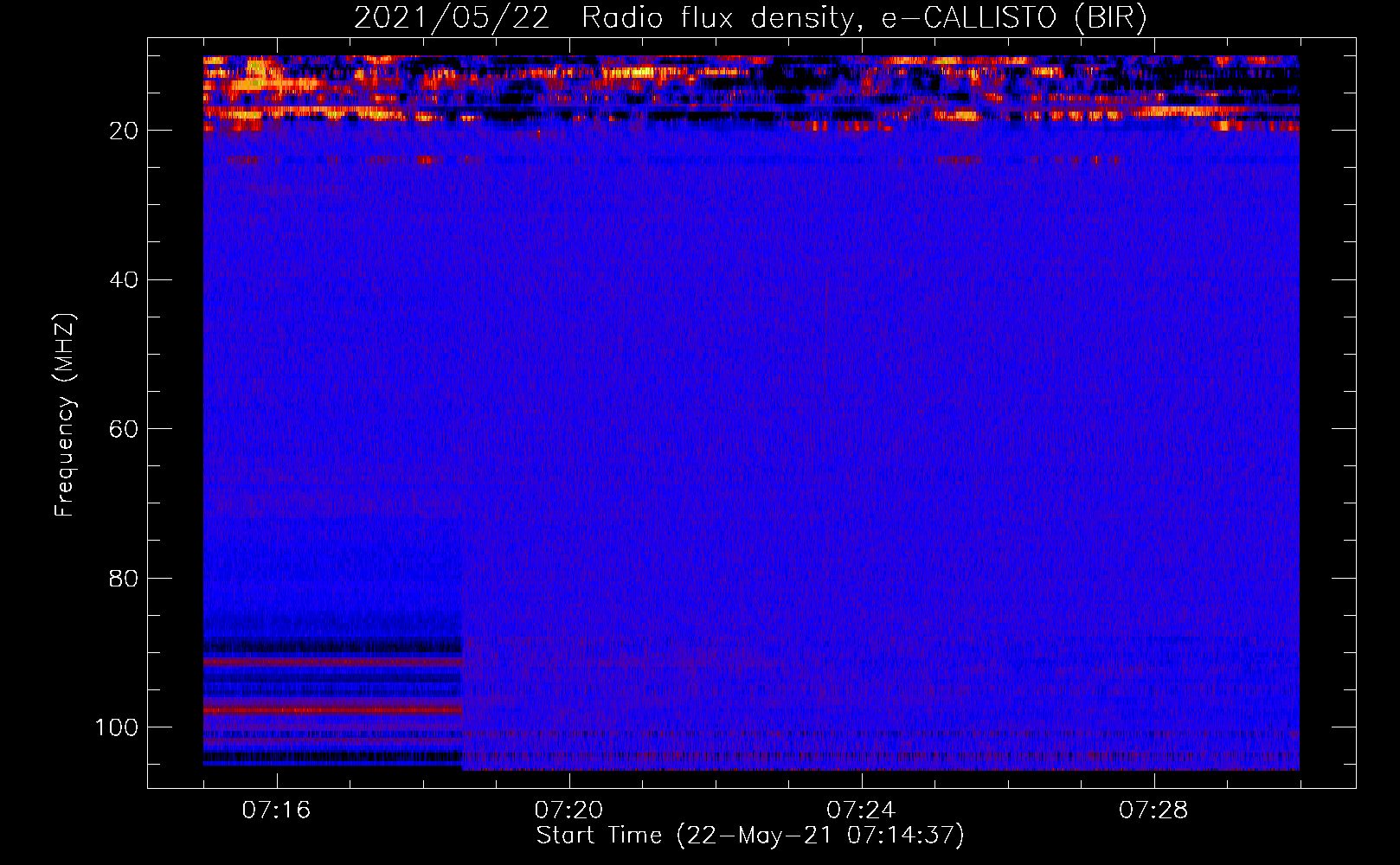1400x865 pixels.
Task: Click the 07:28 time tick label
Action: [1153, 811]
